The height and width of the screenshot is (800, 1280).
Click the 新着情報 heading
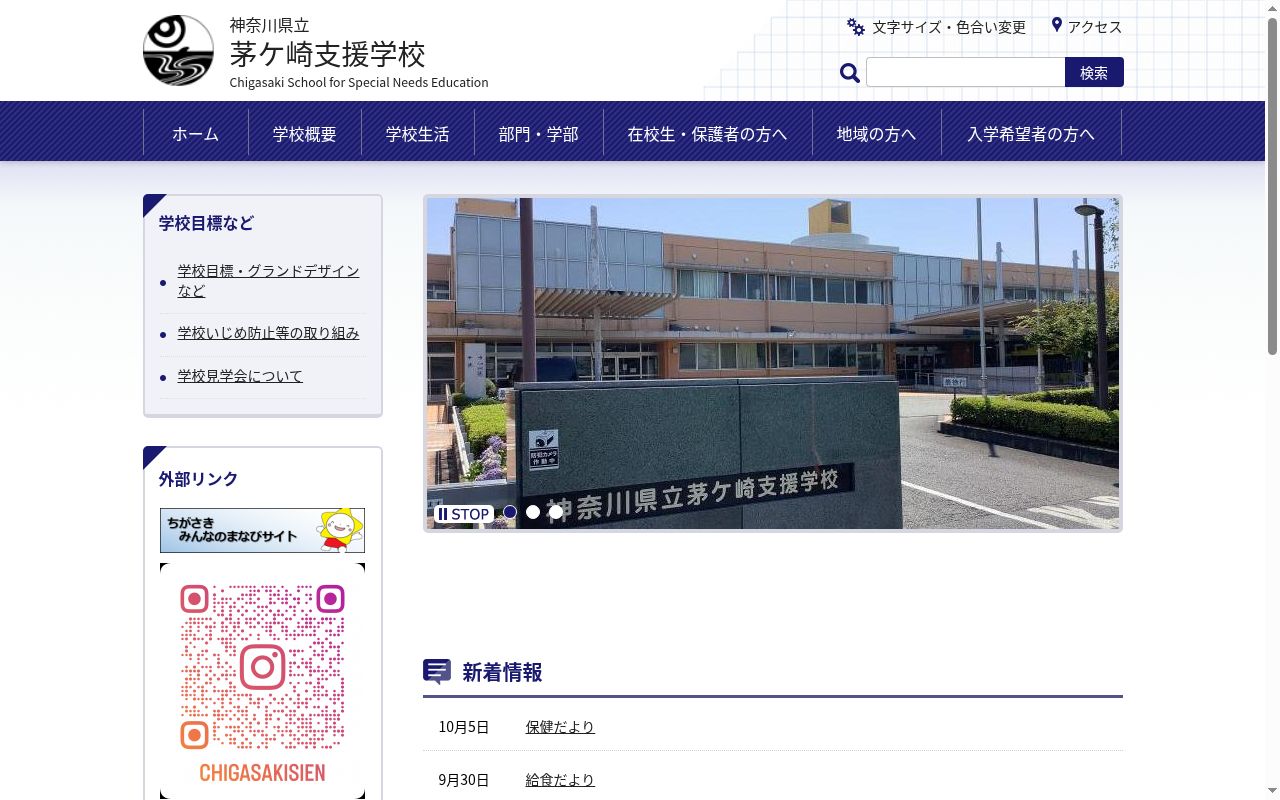point(502,672)
